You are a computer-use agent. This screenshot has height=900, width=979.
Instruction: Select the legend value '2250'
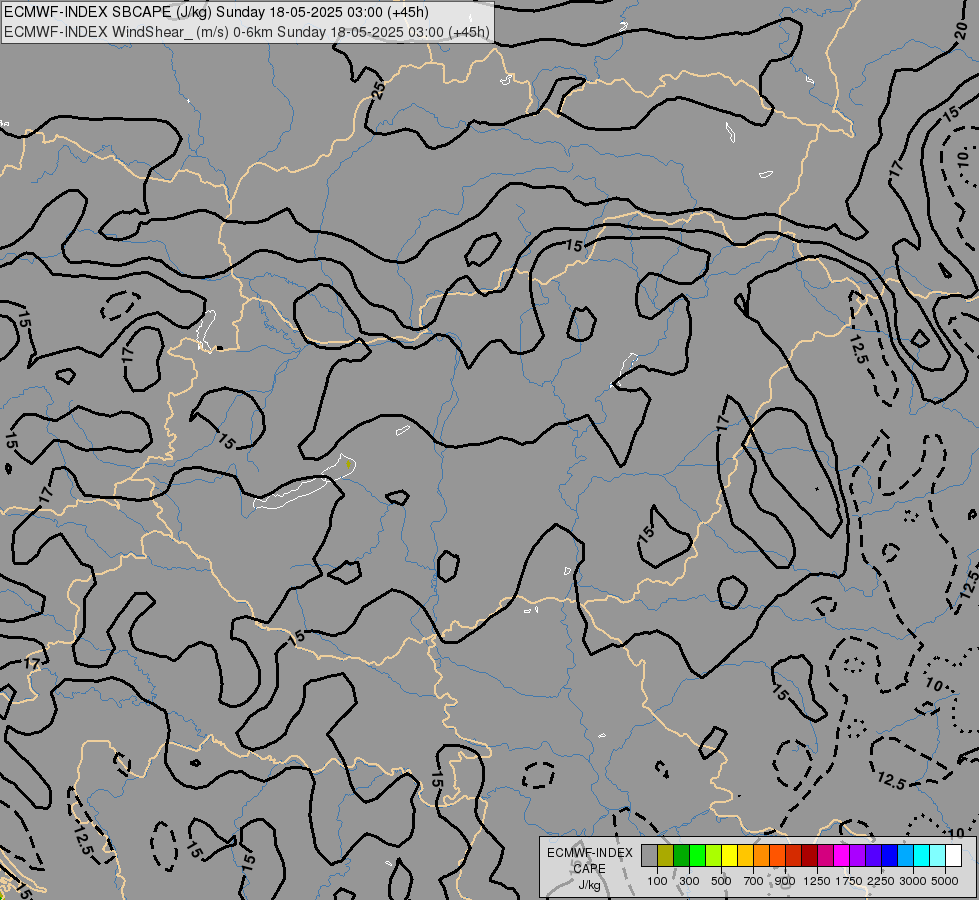click(881, 881)
